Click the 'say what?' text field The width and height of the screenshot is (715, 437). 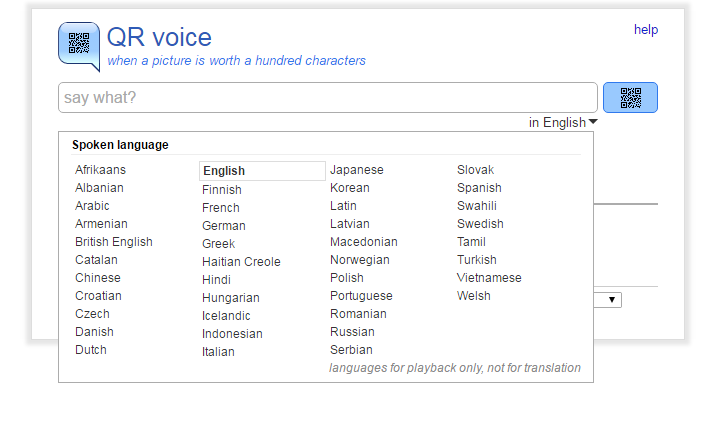pos(328,98)
